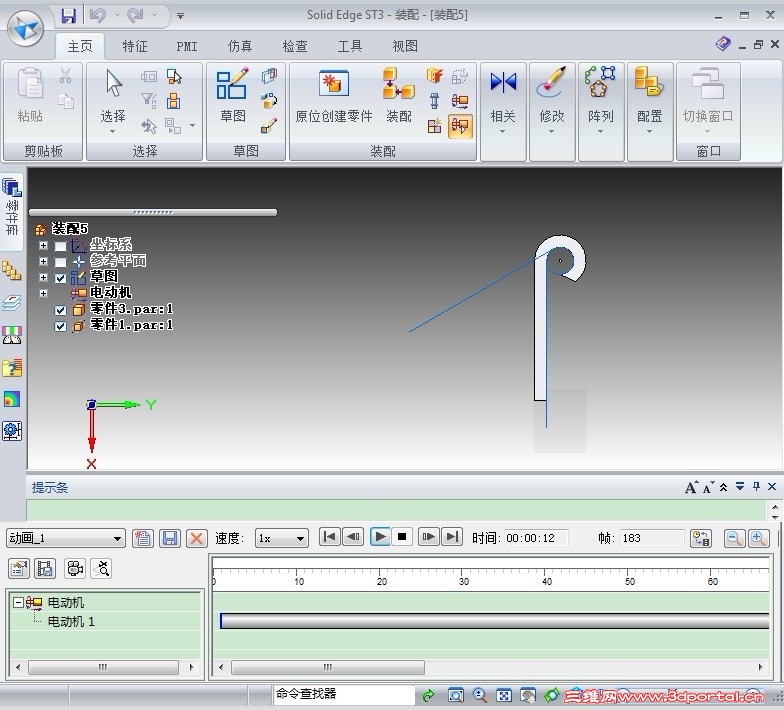Select 电动机 1 in the timeline list
The height and width of the screenshot is (710, 784).
pos(71,622)
